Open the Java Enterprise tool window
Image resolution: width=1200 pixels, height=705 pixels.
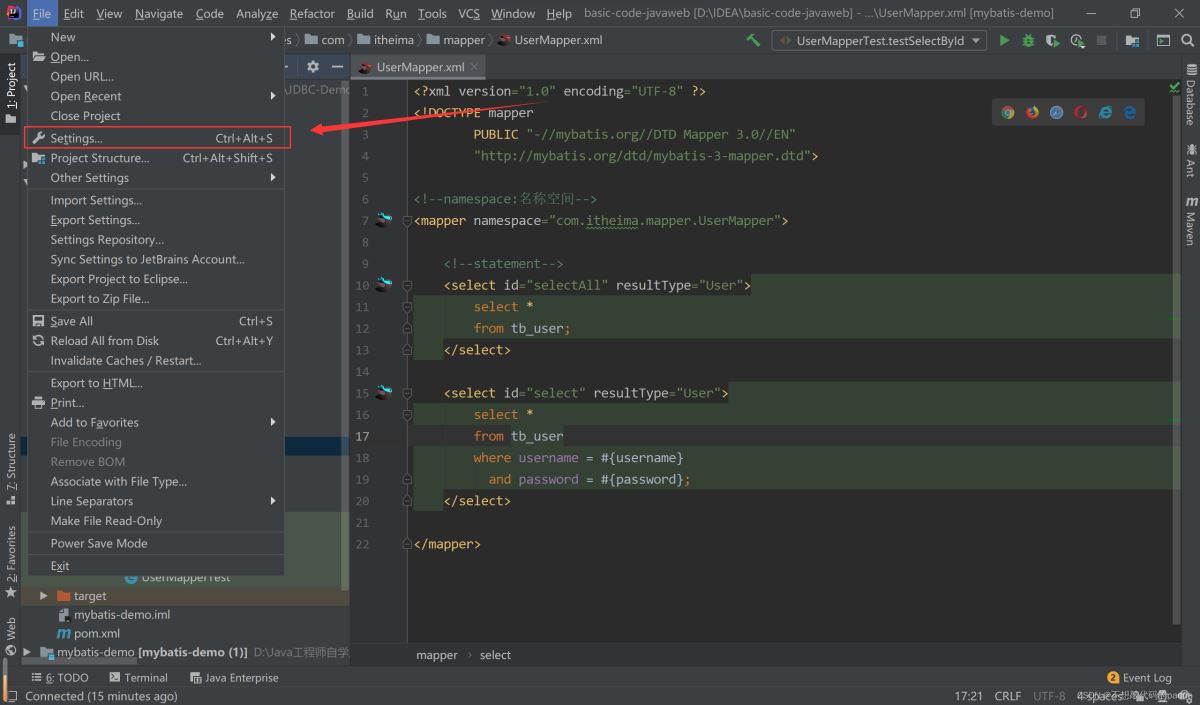click(x=234, y=678)
